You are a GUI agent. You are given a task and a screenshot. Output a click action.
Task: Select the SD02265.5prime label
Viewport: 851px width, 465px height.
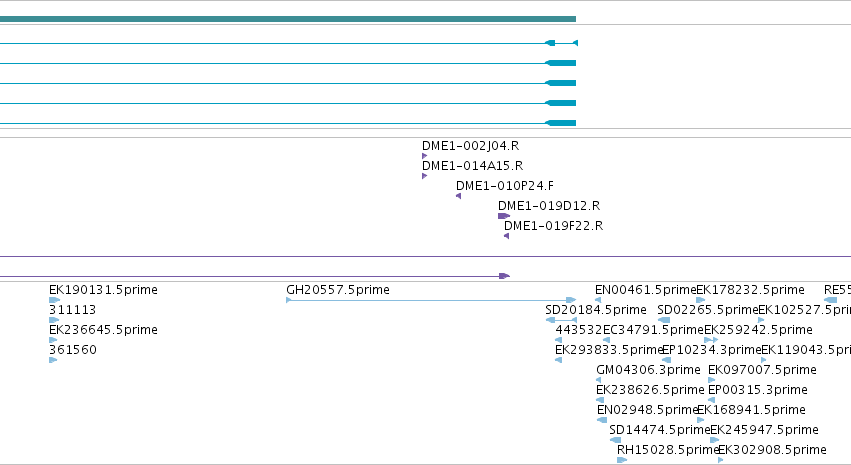pyautogui.click(x=707, y=310)
